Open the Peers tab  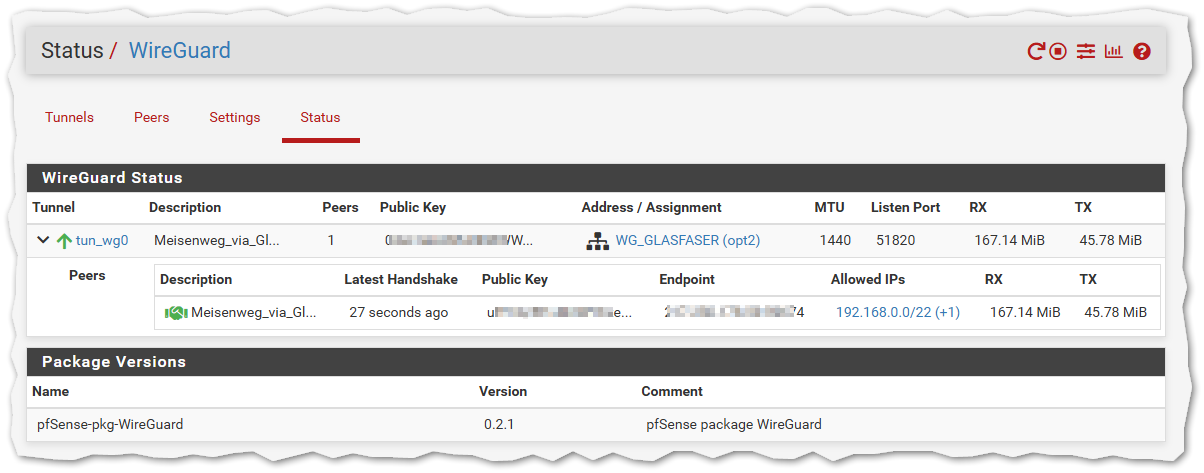151,117
